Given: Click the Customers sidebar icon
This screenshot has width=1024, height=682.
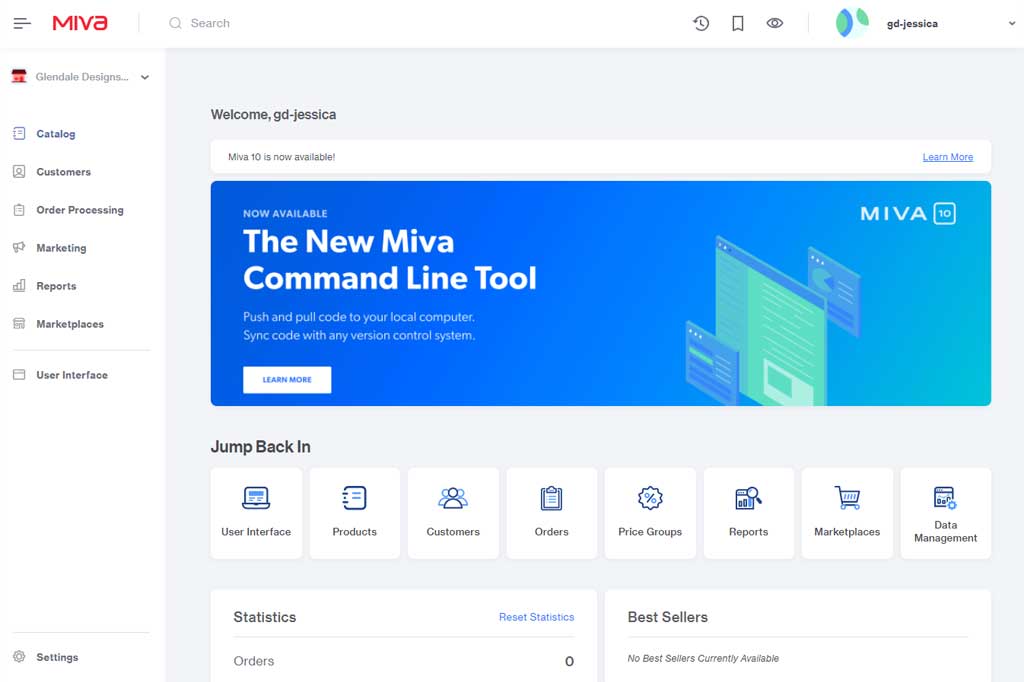Looking at the screenshot, I should pos(19,172).
